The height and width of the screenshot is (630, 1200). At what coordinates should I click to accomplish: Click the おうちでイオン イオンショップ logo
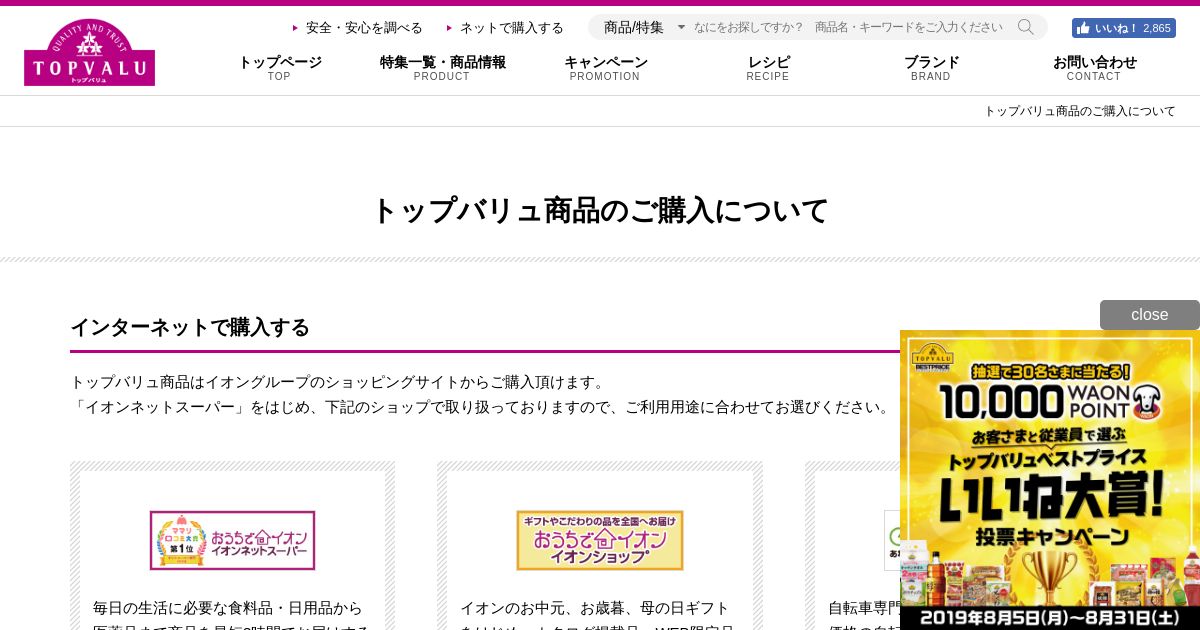click(600, 541)
